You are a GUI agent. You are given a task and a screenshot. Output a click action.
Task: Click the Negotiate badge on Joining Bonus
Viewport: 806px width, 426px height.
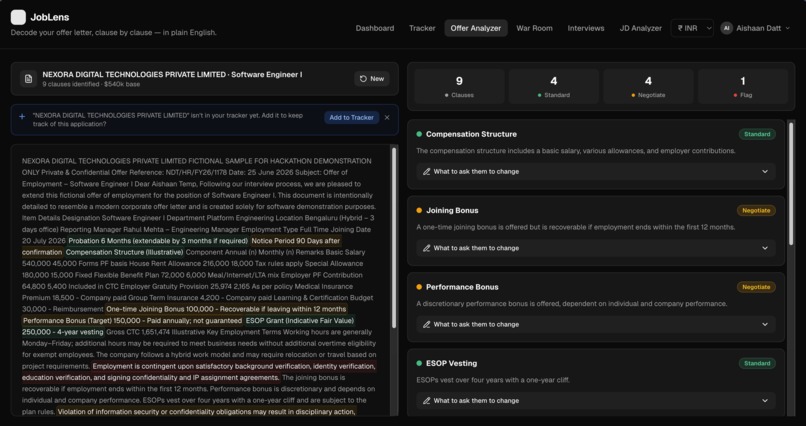(756, 211)
